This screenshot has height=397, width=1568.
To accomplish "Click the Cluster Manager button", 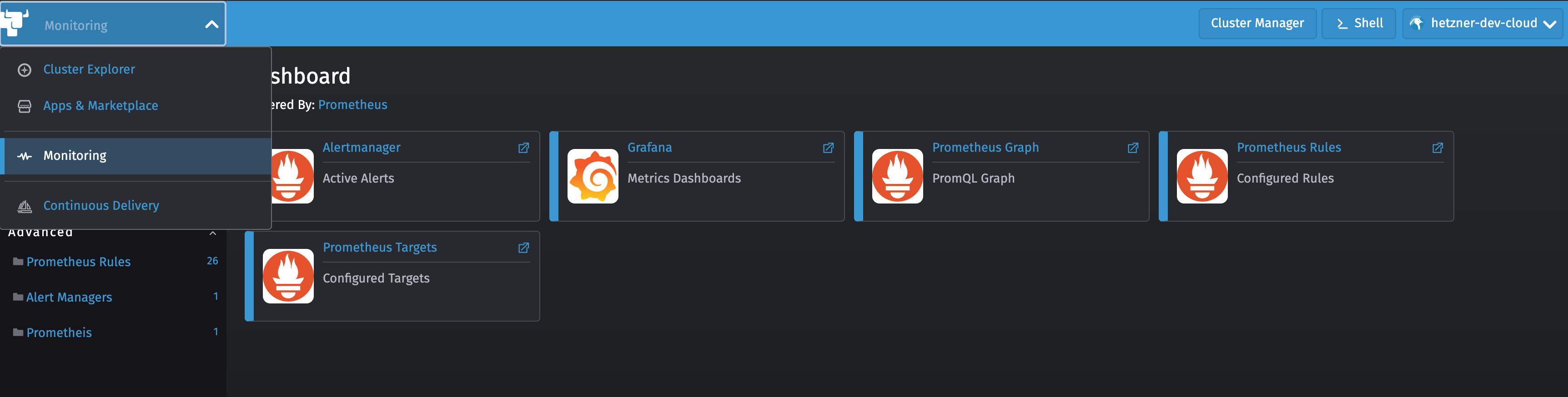I will pyautogui.click(x=1257, y=23).
